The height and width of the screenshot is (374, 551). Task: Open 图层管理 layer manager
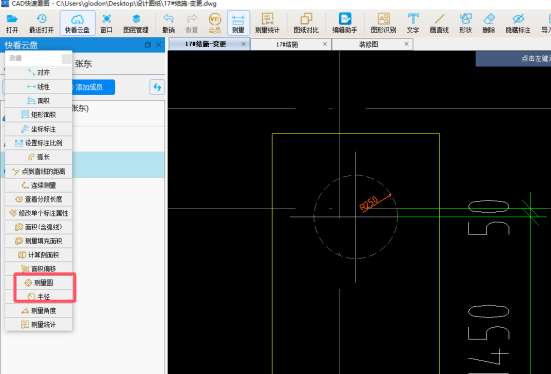(x=136, y=23)
